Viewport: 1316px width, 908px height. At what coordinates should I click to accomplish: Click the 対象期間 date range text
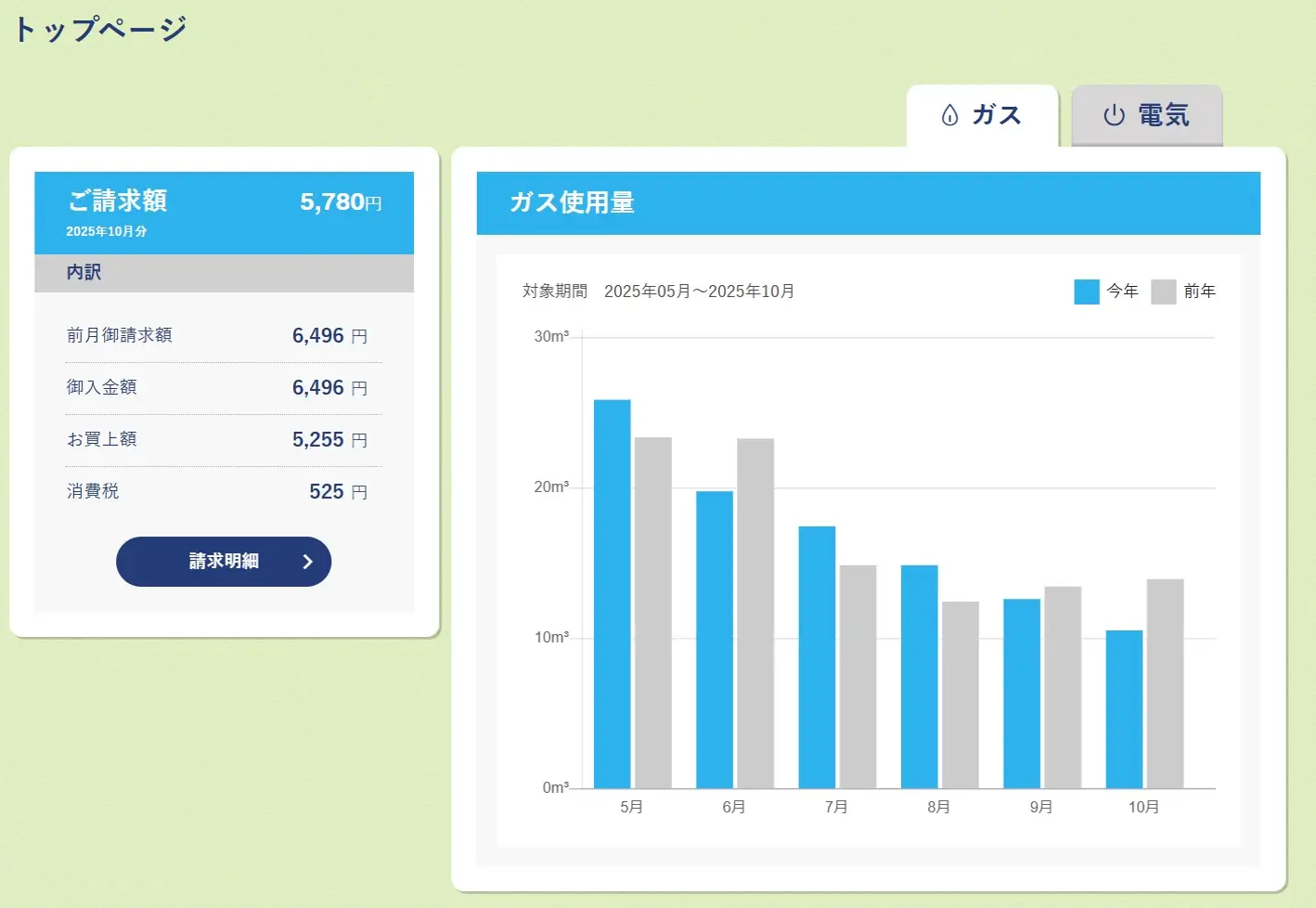click(x=658, y=292)
